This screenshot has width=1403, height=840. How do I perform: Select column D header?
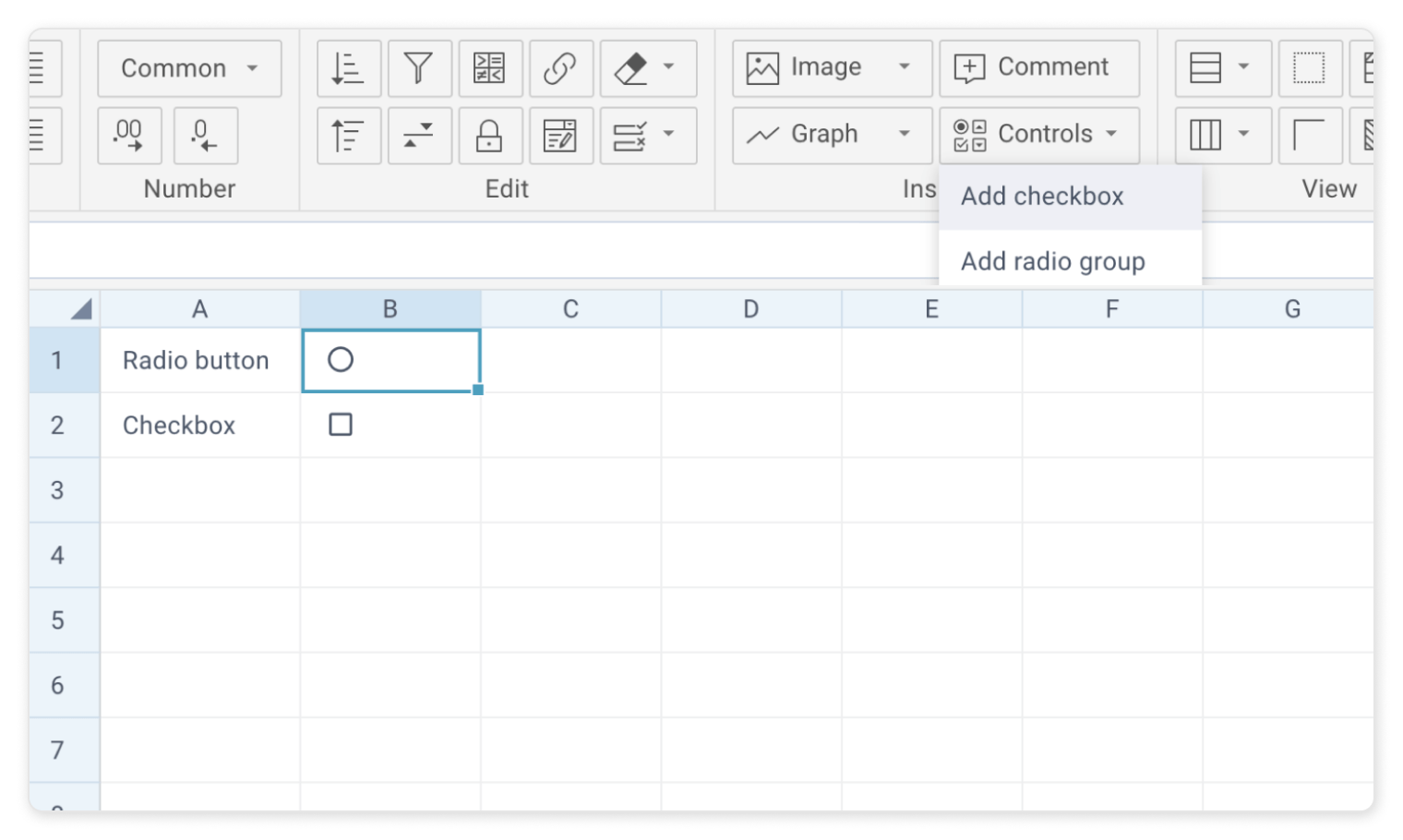point(751,309)
